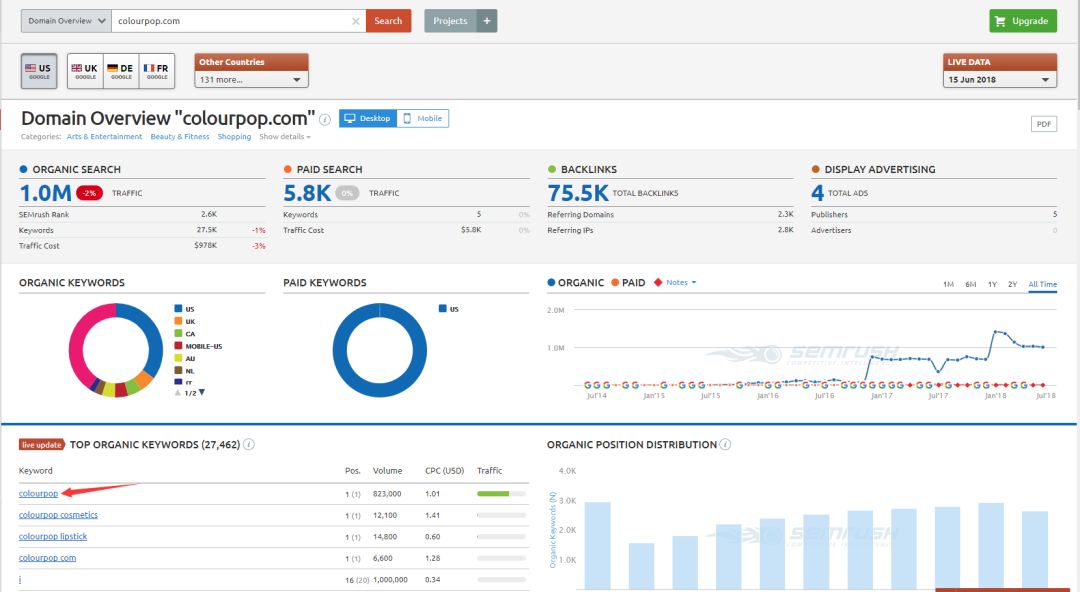Switch the view to Desktop
1080x592 pixels.
point(368,119)
